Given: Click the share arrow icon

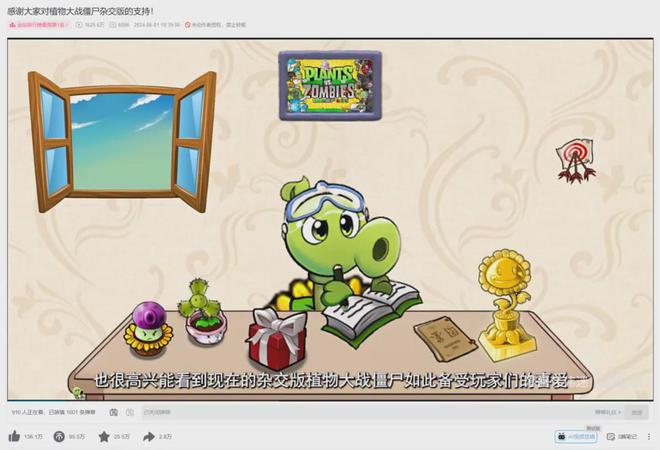Looking at the screenshot, I should point(149,437).
